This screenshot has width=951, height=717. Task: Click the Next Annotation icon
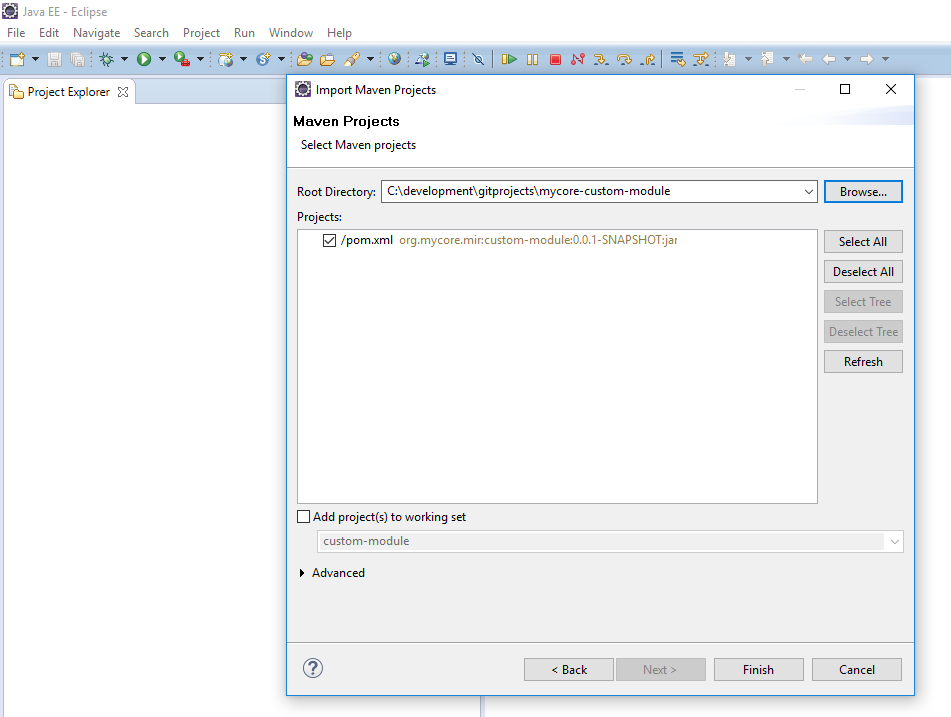pyautogui.click(x=730, y=59)
